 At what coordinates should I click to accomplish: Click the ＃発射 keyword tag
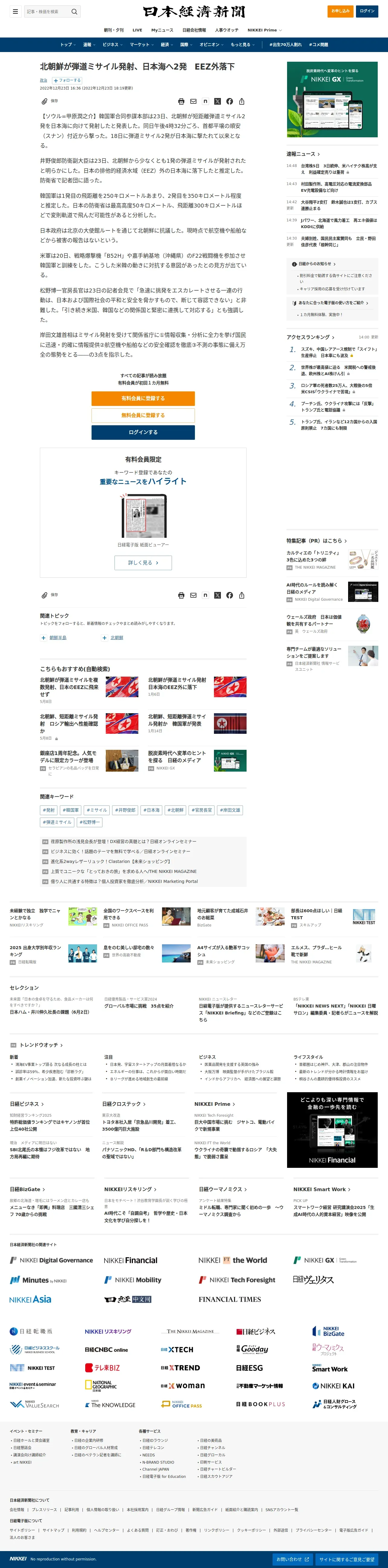(49, 810)
